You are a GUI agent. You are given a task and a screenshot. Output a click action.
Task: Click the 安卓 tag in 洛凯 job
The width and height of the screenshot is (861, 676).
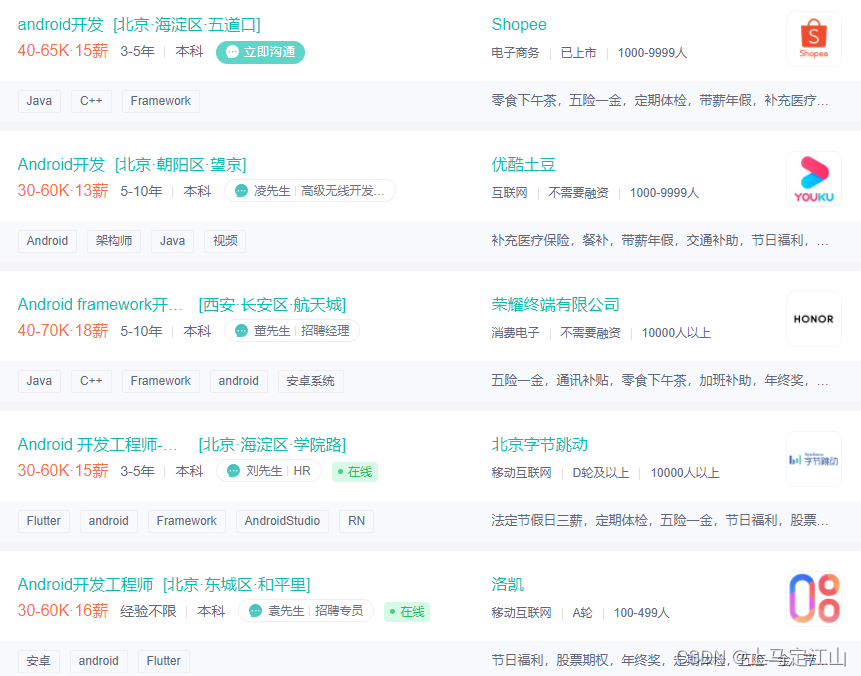pyautogui.click(x=38, y=661)
